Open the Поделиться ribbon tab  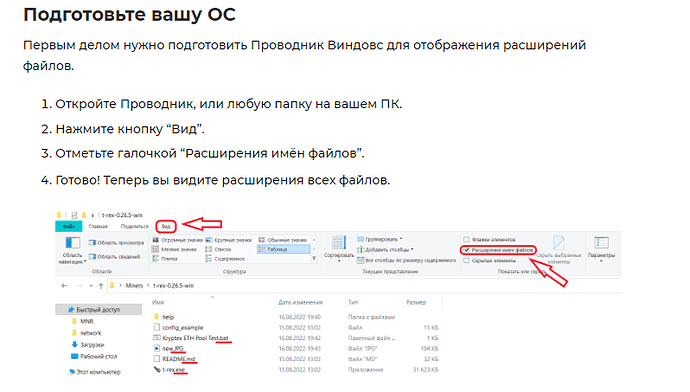[134, 226]
